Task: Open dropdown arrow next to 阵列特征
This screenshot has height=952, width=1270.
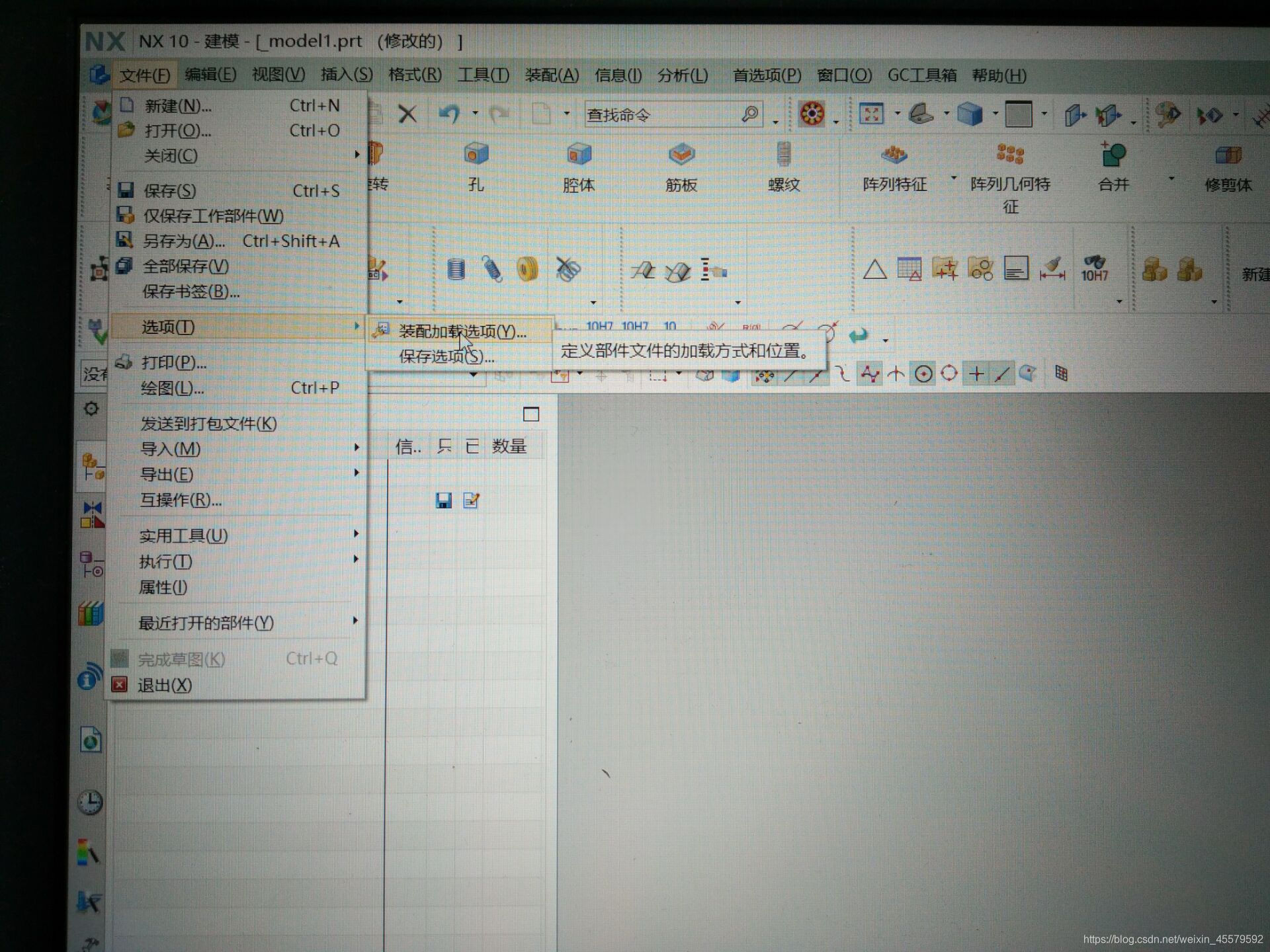Action: 953,177
